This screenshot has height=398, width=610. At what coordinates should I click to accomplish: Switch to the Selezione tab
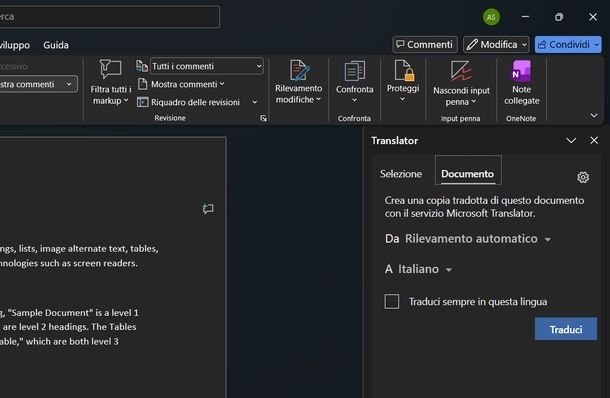point(401,174)
